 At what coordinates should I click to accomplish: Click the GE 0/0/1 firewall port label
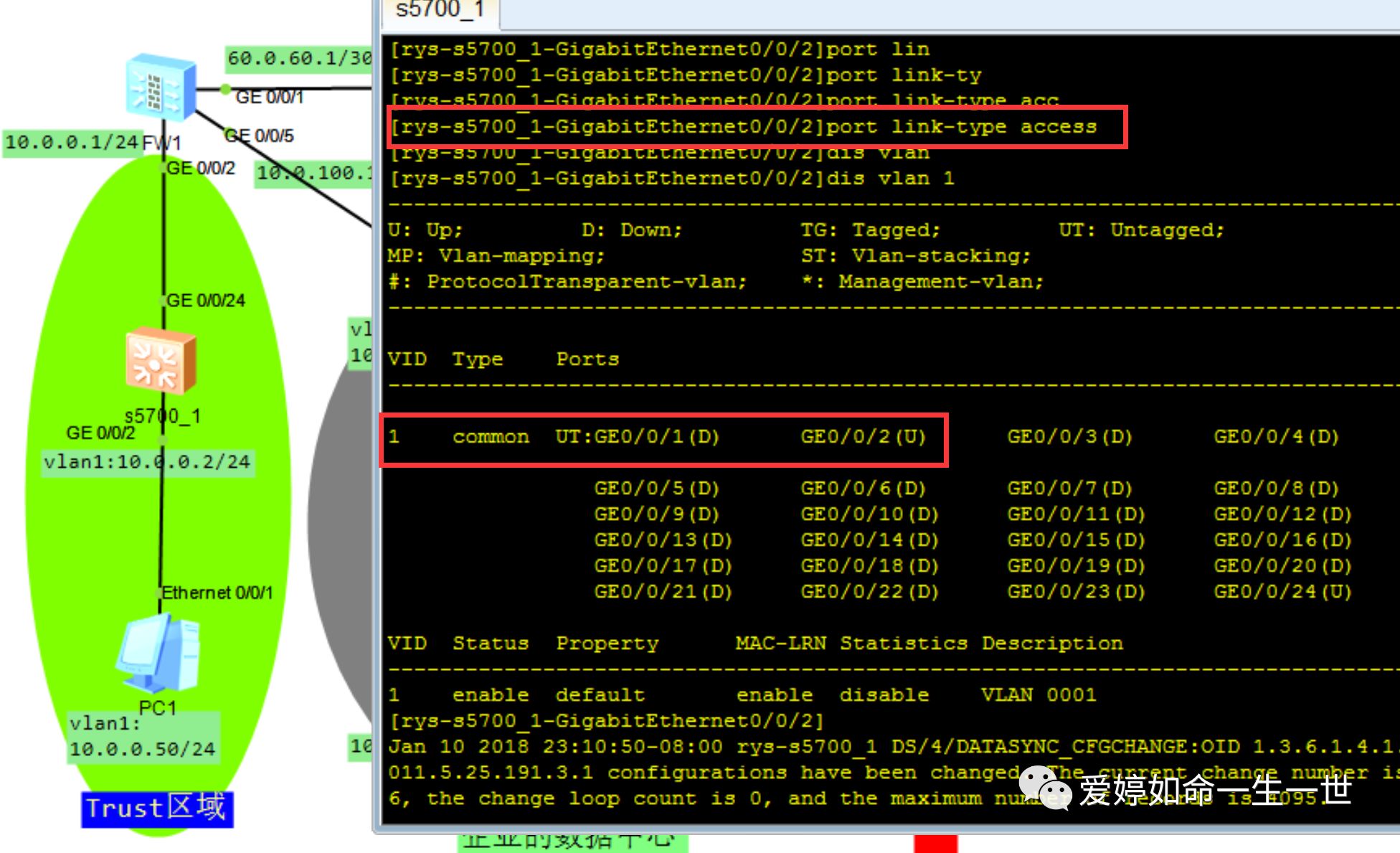[x=269, y=97]
